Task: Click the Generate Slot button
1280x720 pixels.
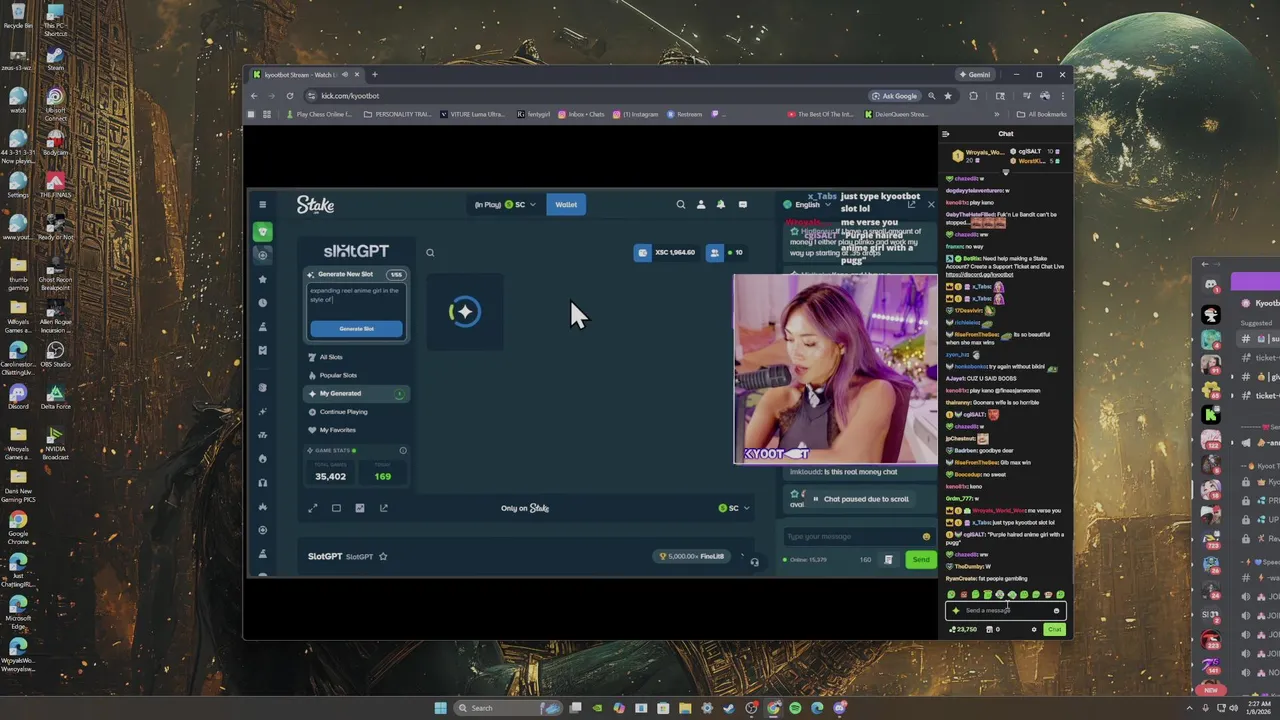Action: click(x=357, y=329)
